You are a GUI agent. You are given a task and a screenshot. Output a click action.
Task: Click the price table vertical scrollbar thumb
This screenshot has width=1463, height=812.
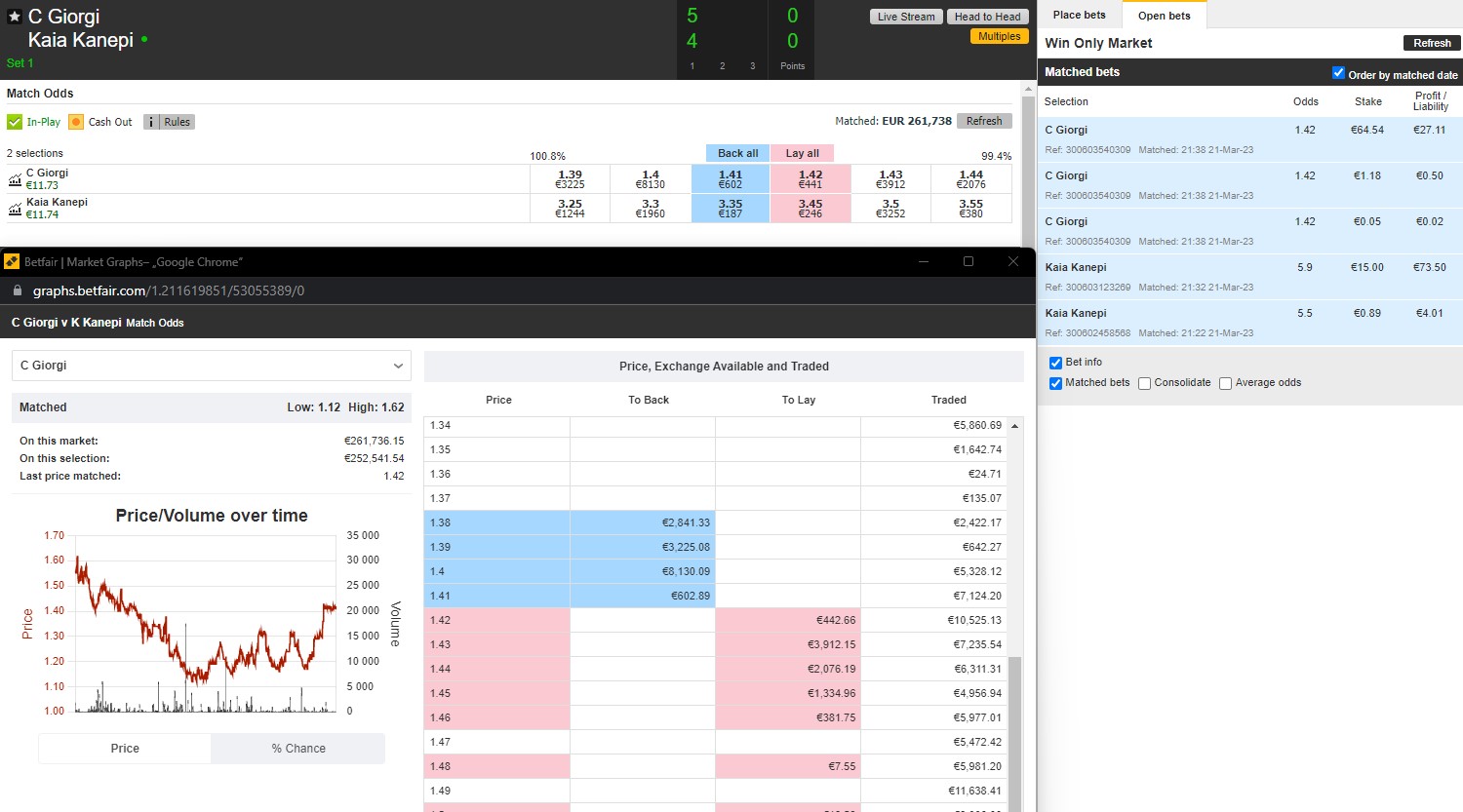(1014, 733)
